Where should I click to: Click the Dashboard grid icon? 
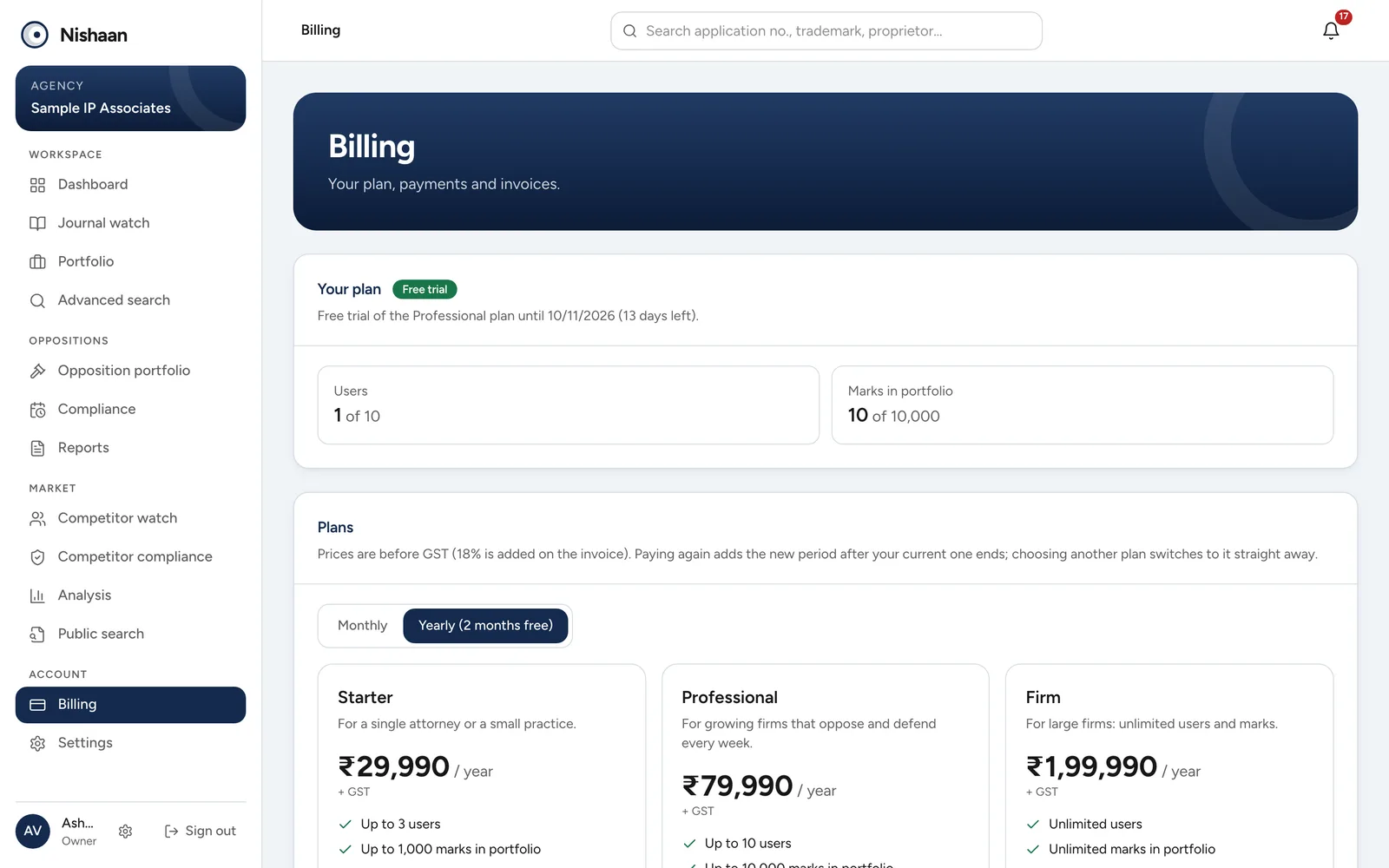pos(37,185)
